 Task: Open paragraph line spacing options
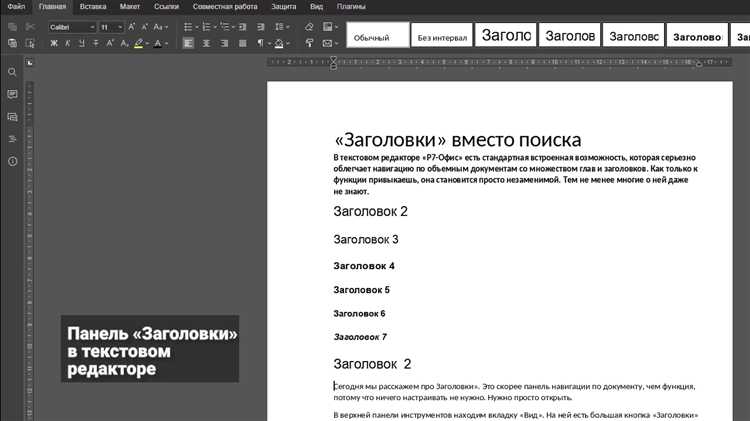click(x=282, y=27)
